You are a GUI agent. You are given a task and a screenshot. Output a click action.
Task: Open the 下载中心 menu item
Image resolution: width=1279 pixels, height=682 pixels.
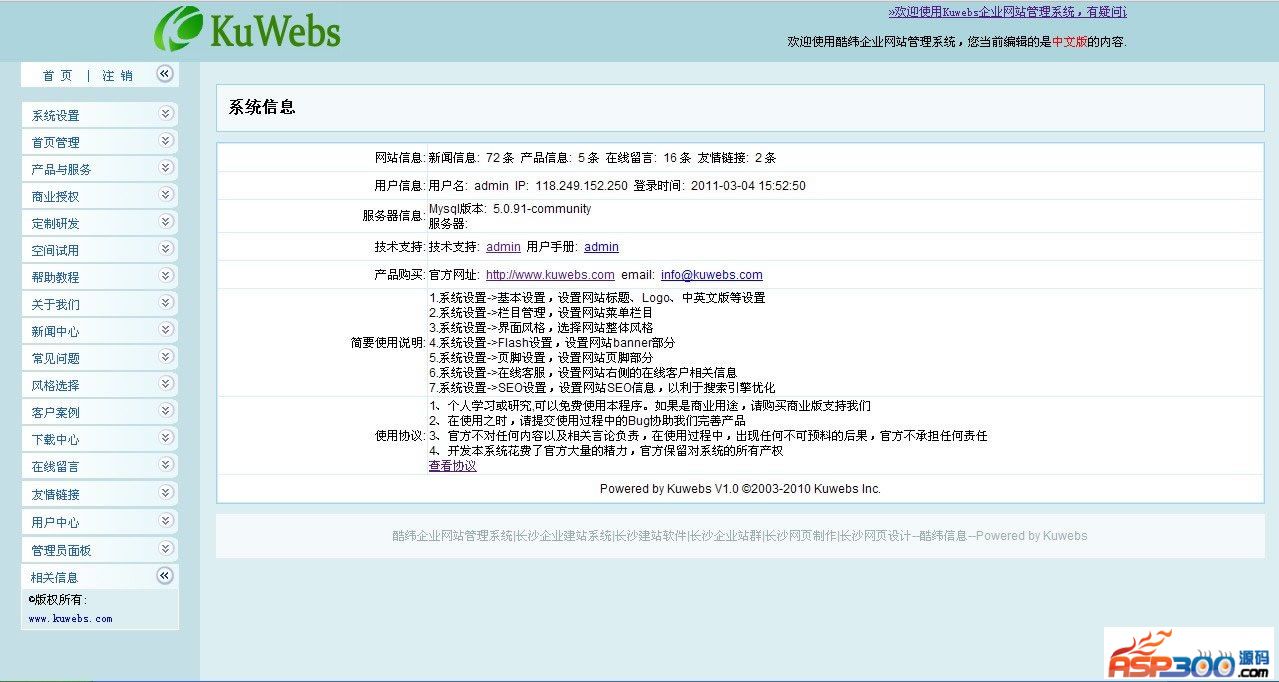(x=55, y=440)
